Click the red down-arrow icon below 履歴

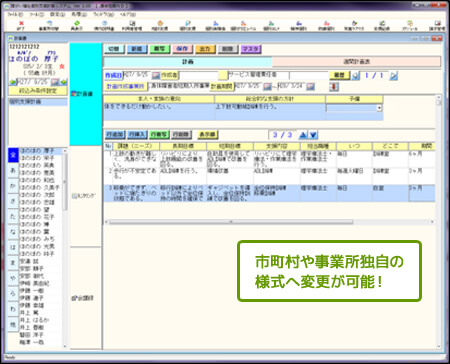(334, 87)
